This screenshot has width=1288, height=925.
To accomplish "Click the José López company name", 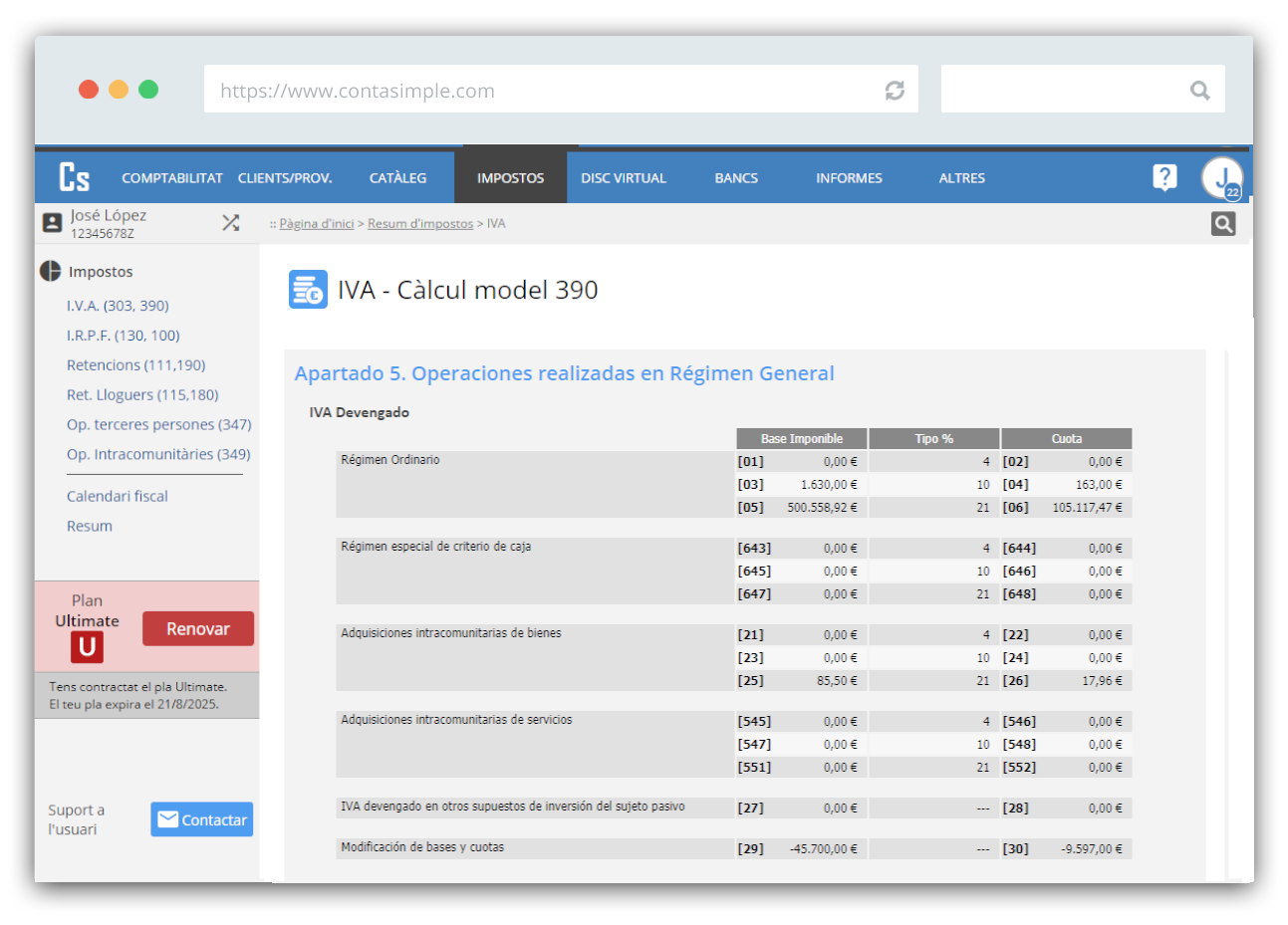I will [x=108, y=215].
